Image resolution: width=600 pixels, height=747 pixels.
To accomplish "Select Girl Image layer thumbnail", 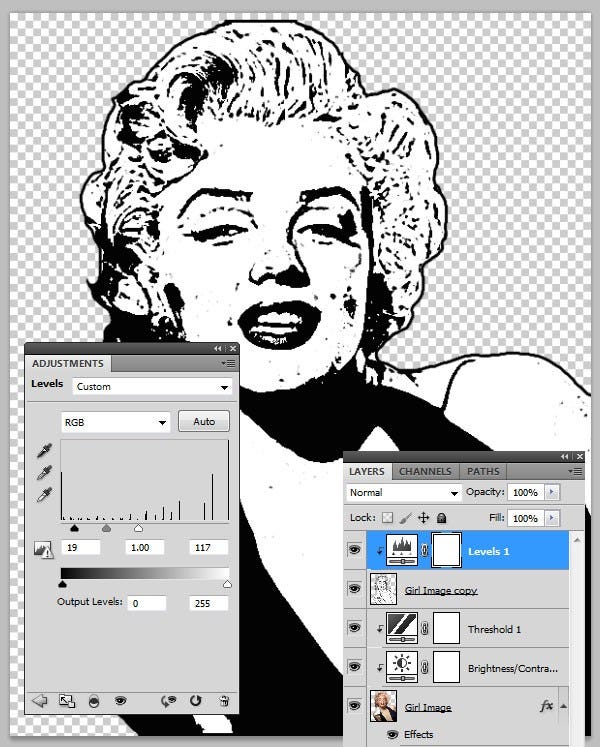I will (x=383, y=706).
